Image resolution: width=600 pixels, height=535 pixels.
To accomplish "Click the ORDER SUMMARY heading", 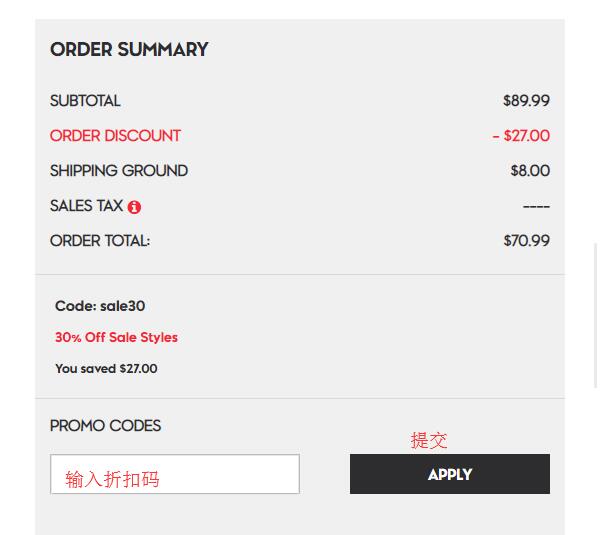I will (129, 50).
